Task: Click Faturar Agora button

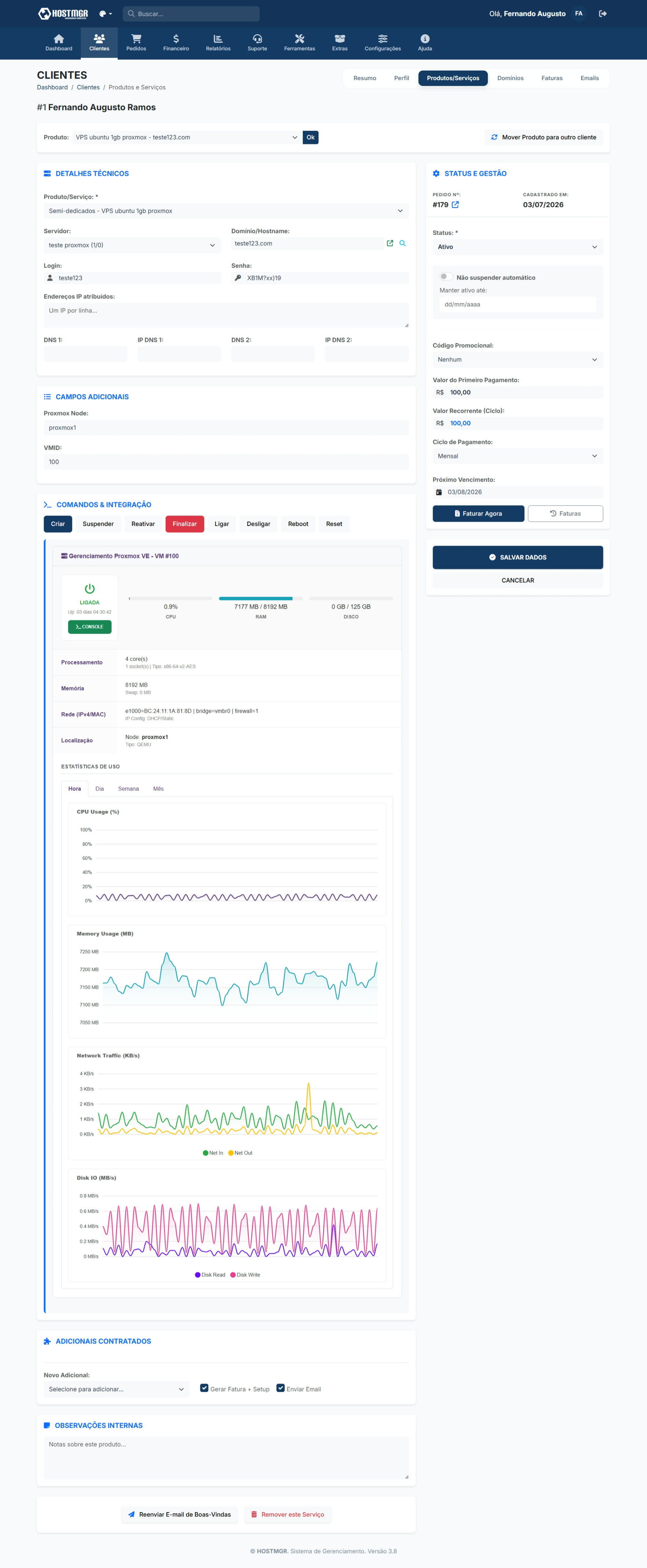Action: pos(478,513)
